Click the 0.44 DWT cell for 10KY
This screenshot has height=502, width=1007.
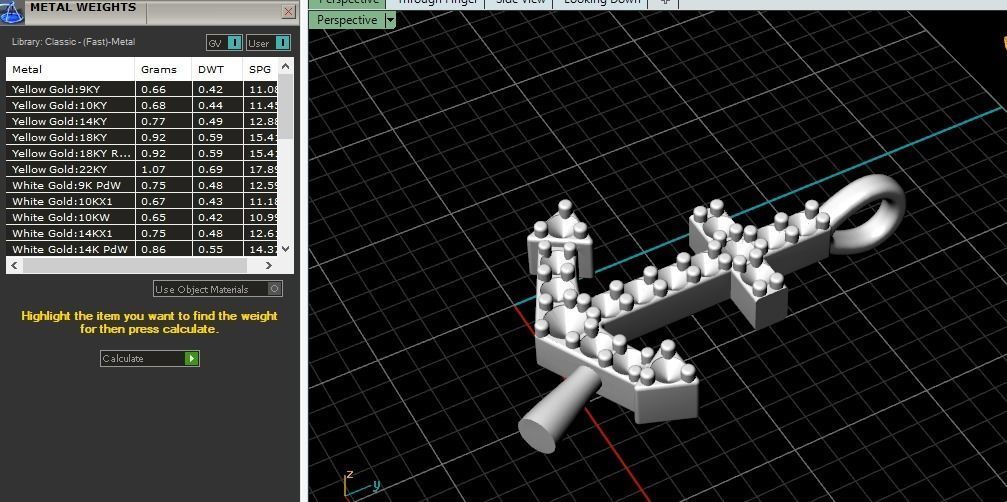(217, 105)
